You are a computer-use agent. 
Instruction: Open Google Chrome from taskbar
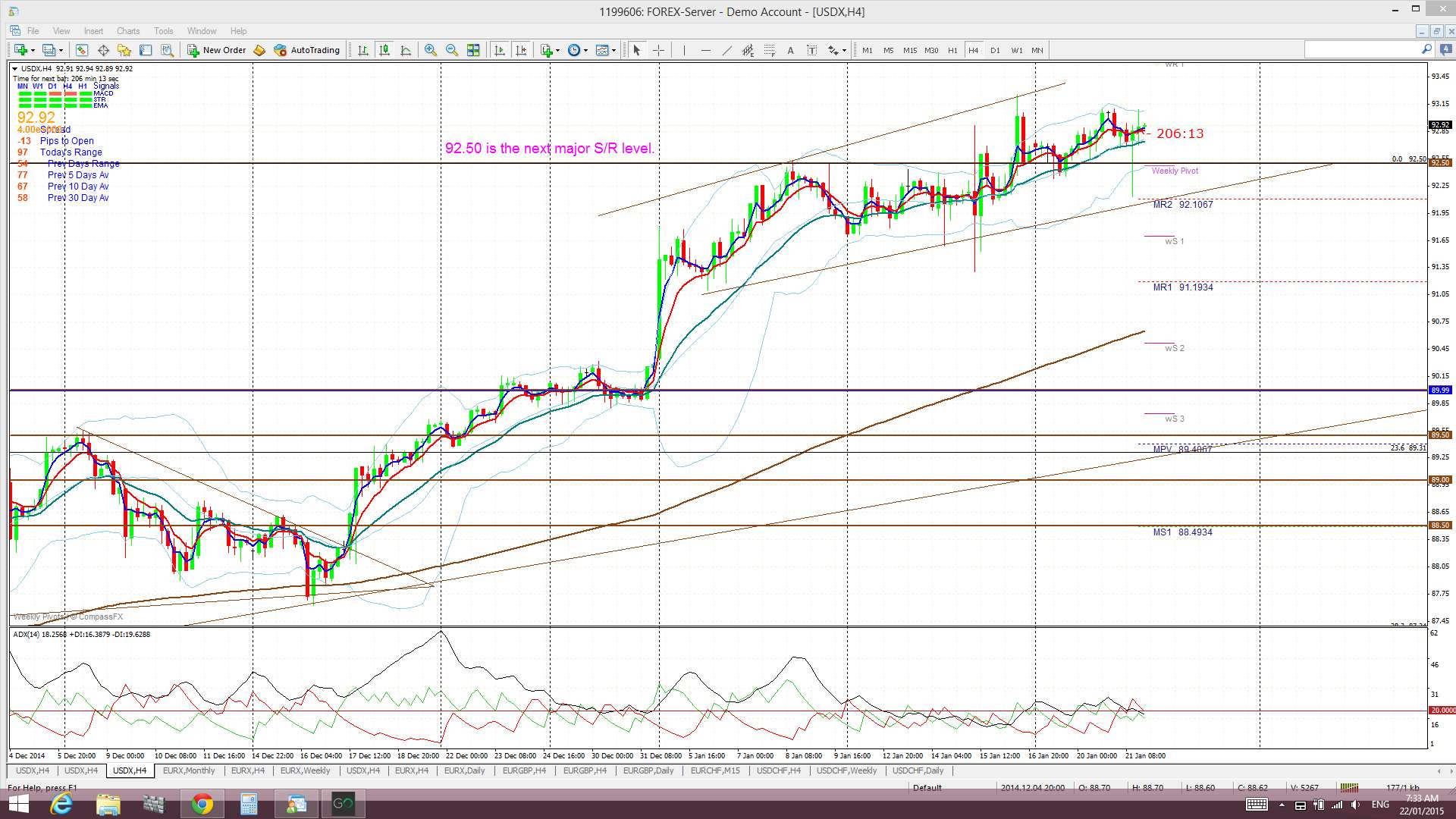click(202, 804)
